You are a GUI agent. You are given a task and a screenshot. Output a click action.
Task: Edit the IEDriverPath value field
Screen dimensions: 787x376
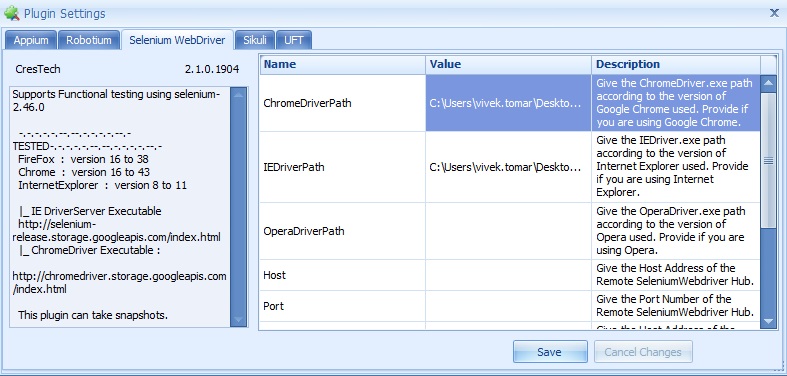[508, 167]
